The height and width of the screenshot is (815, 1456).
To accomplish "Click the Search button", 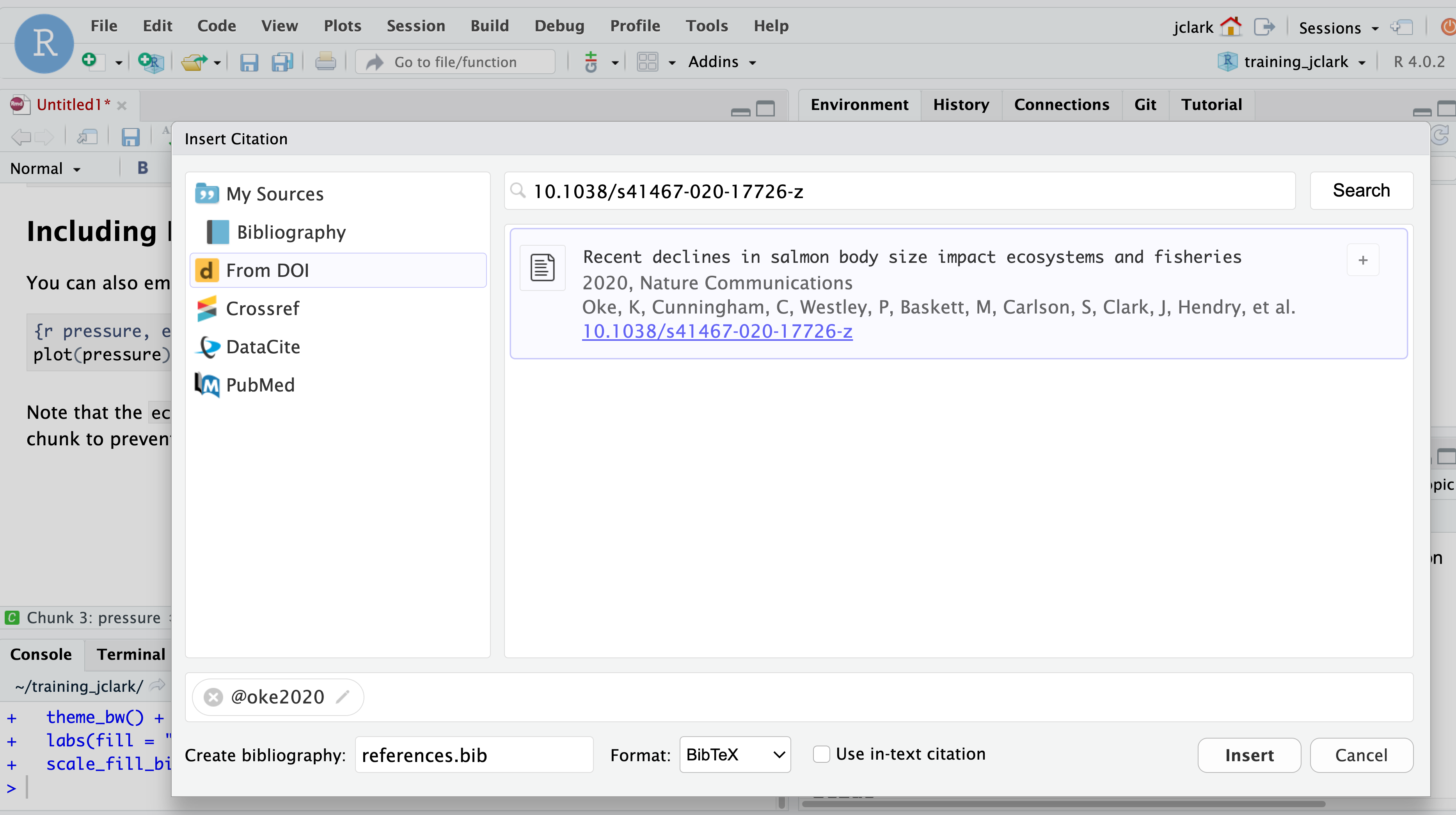I will (x=1361, y=191).
